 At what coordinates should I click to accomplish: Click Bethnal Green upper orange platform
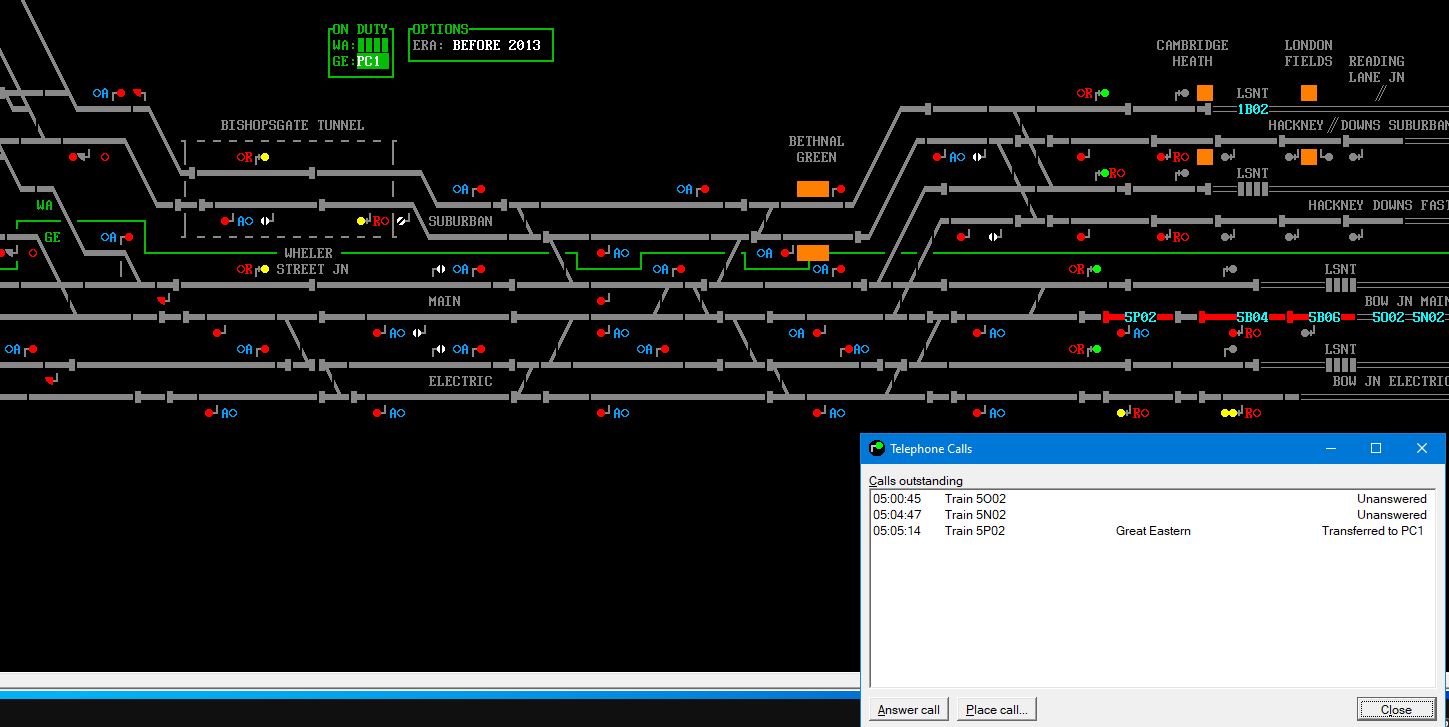click(x=813, y=189)
